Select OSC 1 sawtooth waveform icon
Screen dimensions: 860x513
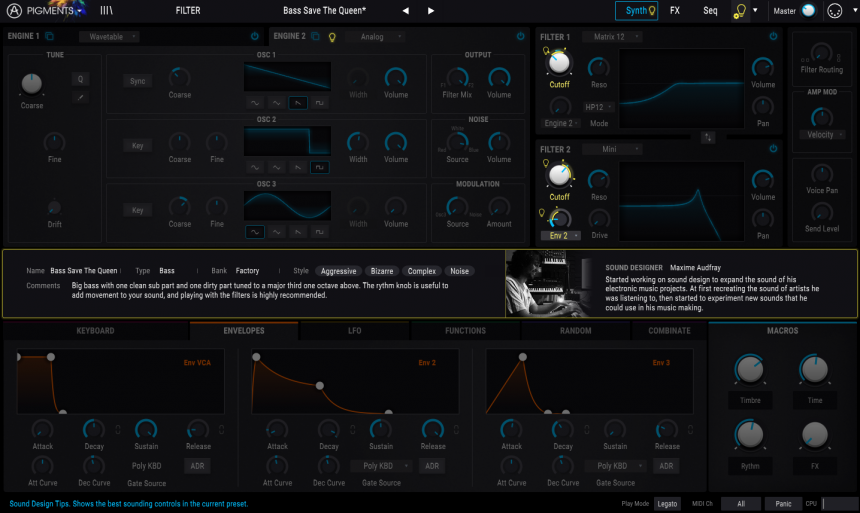tap(298, 103)
